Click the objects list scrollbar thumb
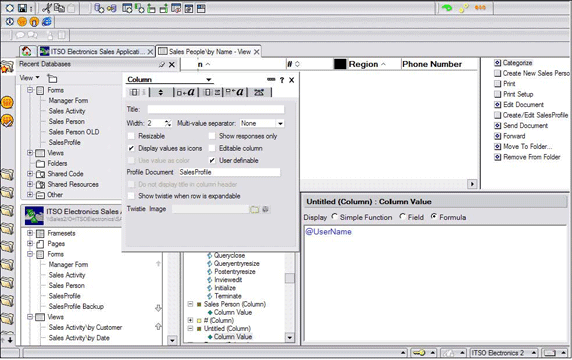The height and width of the screenshot is (360, 572). pyautogui.click(x=290, y=278)
